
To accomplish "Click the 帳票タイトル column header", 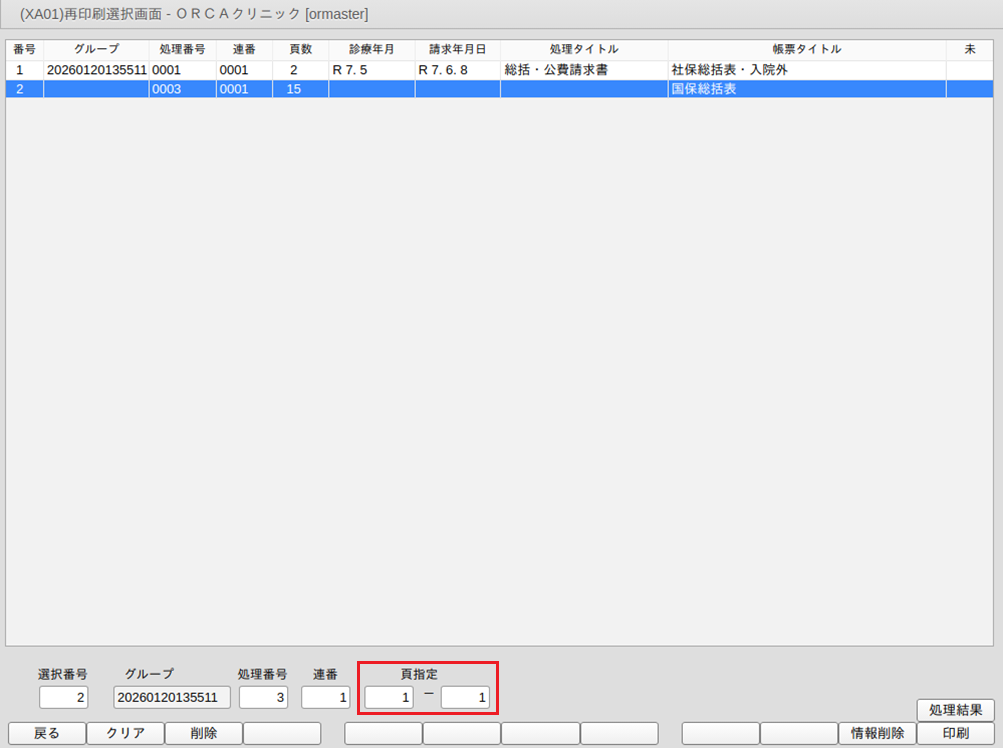I will pos(806,49).
